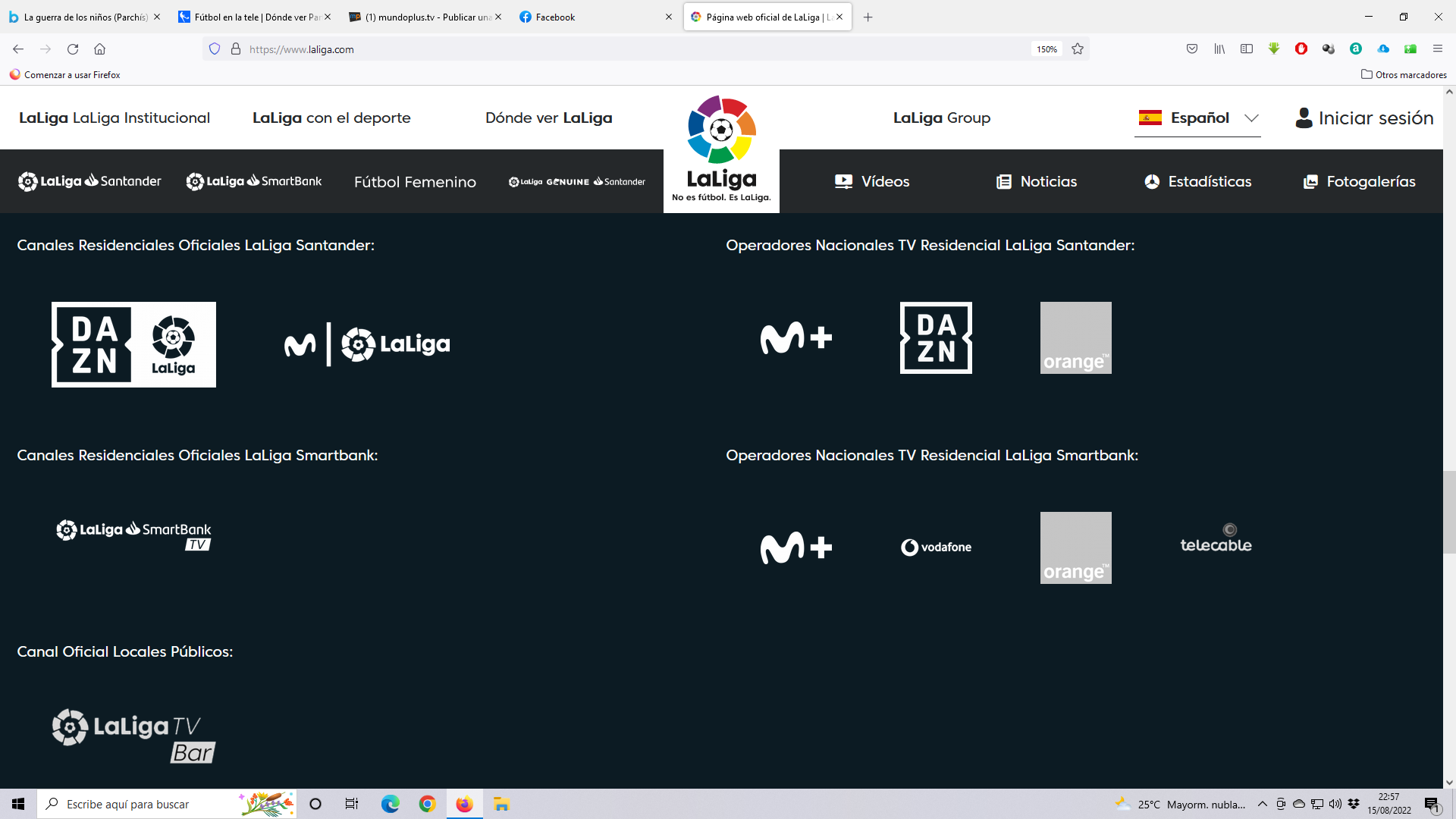The width and height of the screenshot is (1456, 819).
Task: Open Microsoft Edge from the taskbar
Action: click(391, 804)
